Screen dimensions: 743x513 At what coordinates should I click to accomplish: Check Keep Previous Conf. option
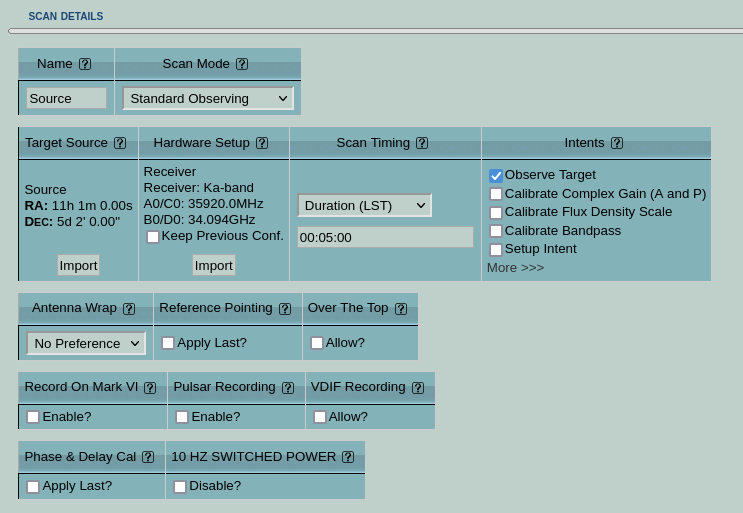[153, 237]
